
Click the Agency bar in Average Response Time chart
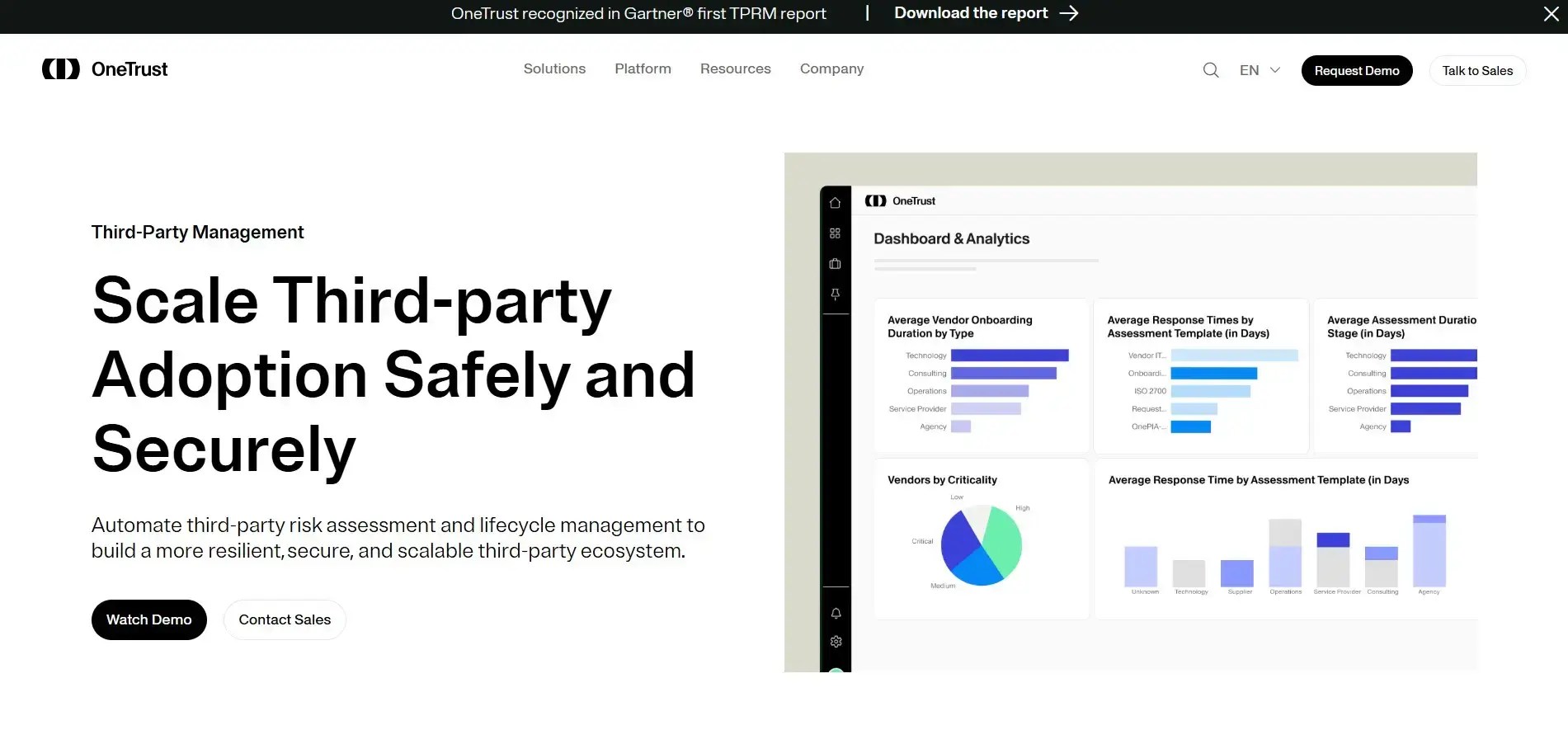tap(1429, 551)
